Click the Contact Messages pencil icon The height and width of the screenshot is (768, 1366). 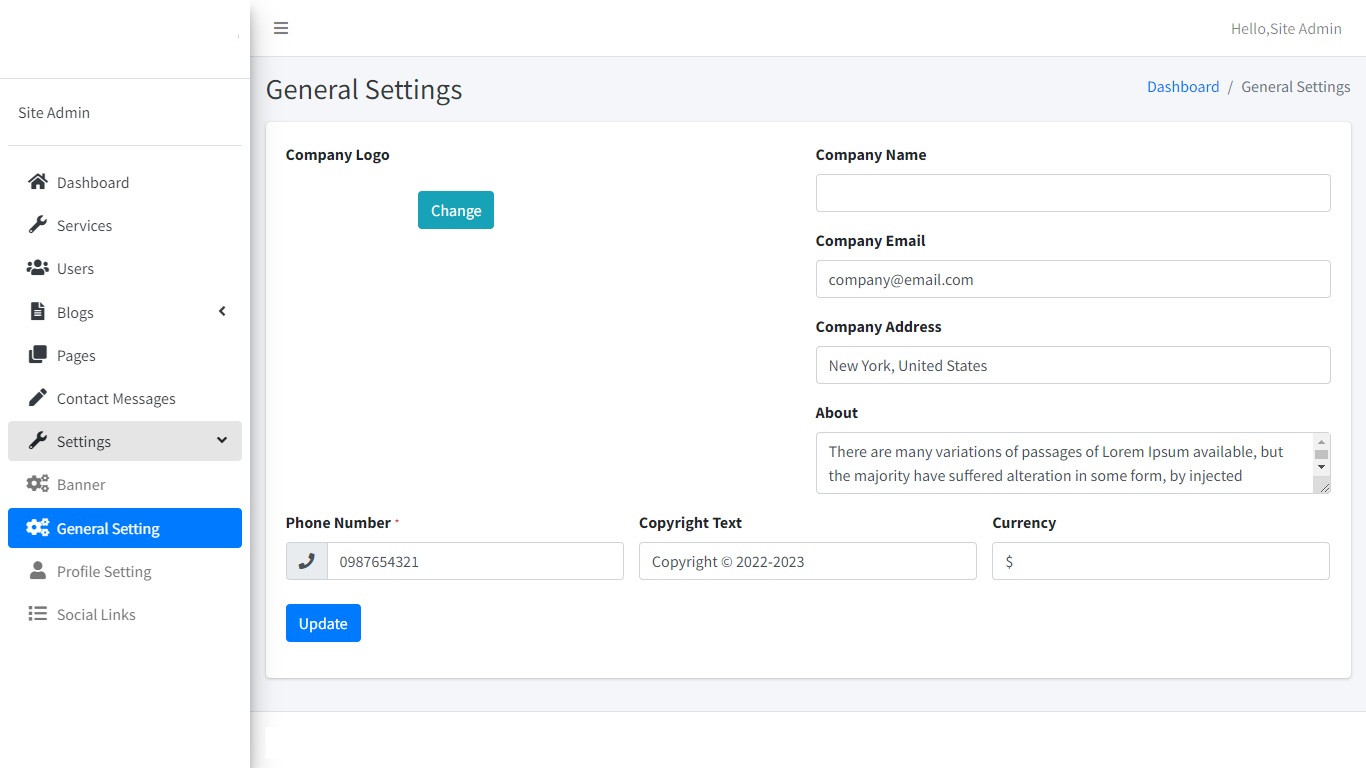coord(38,398)
